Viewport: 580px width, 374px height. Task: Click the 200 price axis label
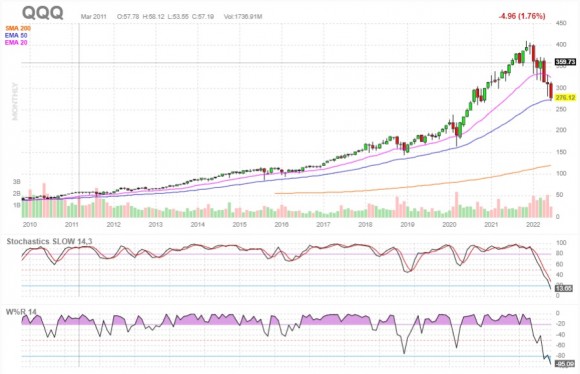(561, 130)
